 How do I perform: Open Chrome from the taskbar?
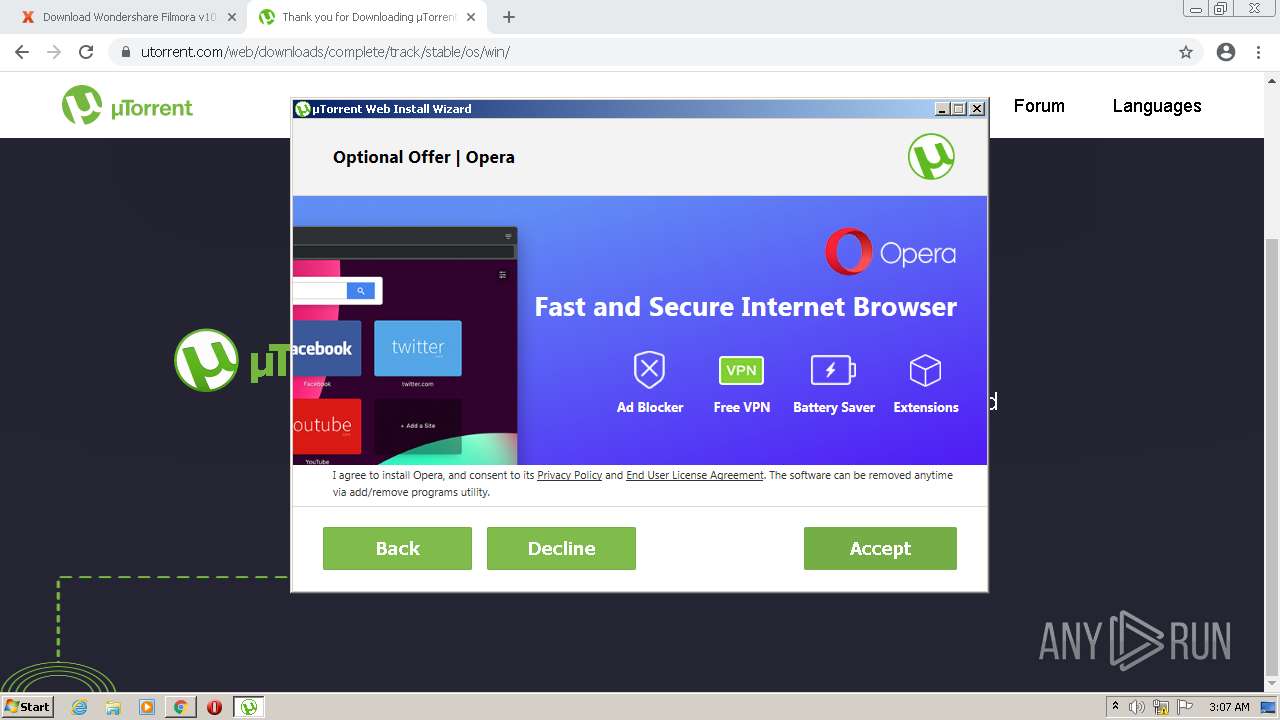180,707
